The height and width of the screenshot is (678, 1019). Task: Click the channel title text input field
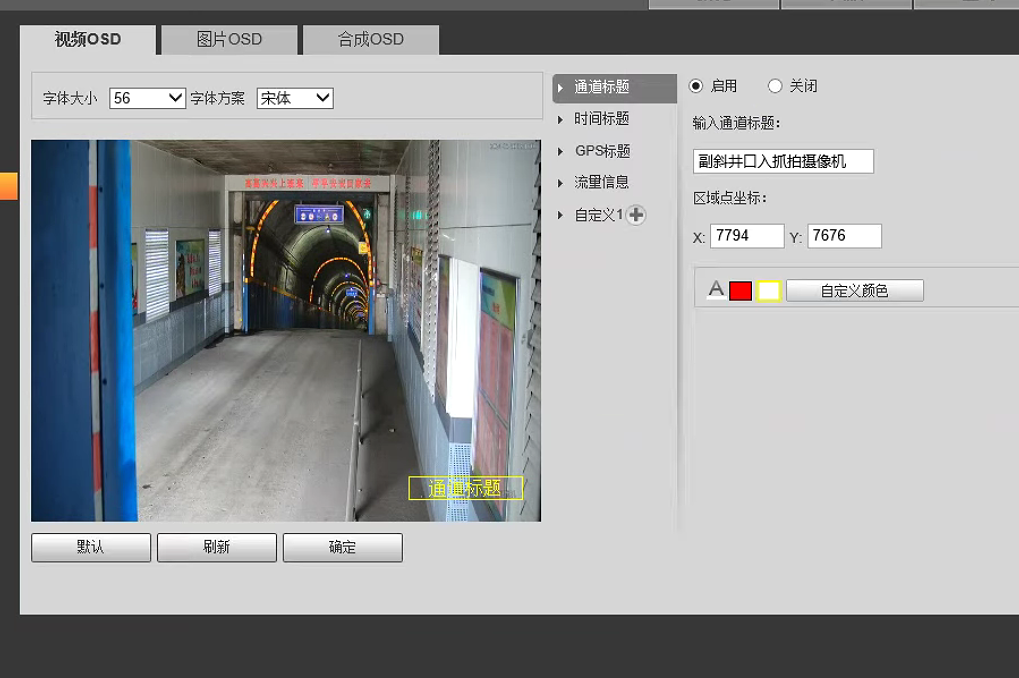[x=783, y=161]
